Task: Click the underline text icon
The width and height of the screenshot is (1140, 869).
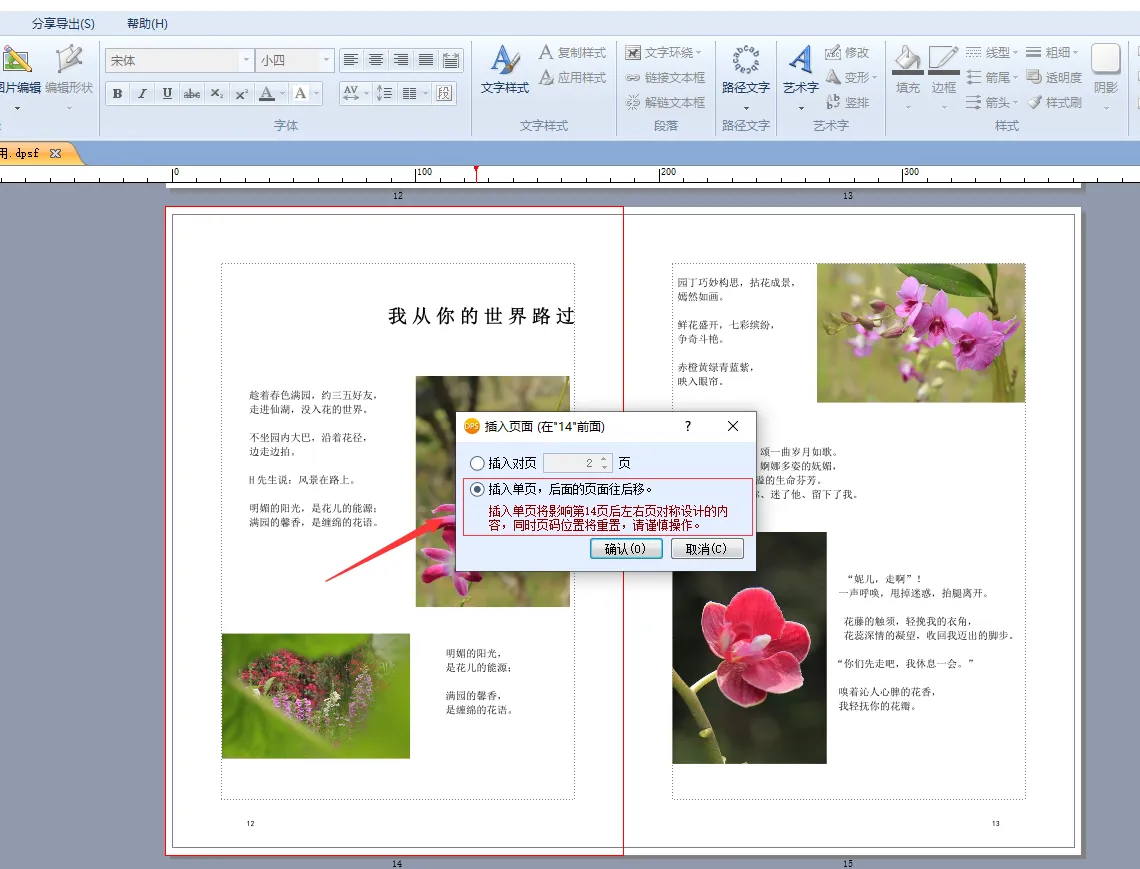Action: click(167, 94)
